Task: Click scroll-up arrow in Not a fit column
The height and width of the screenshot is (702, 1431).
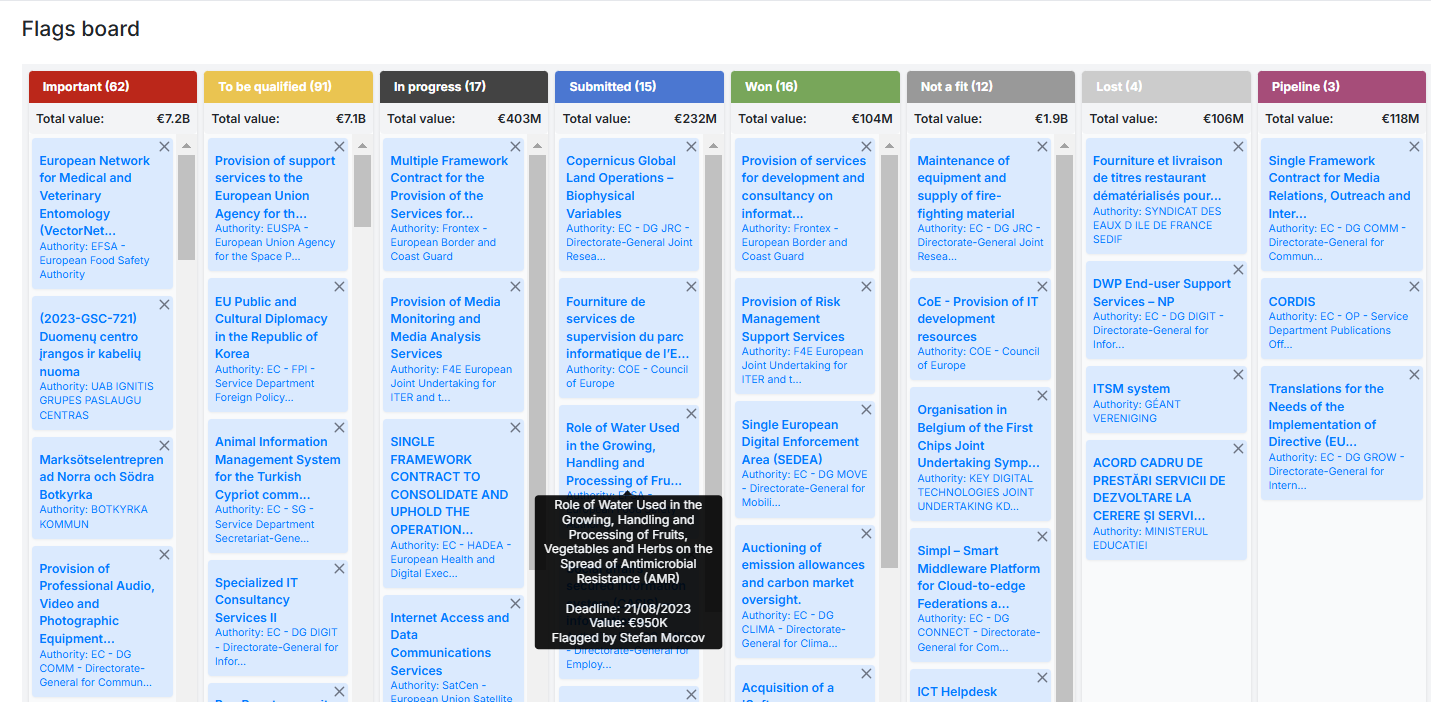Action: pos(1064,146)
